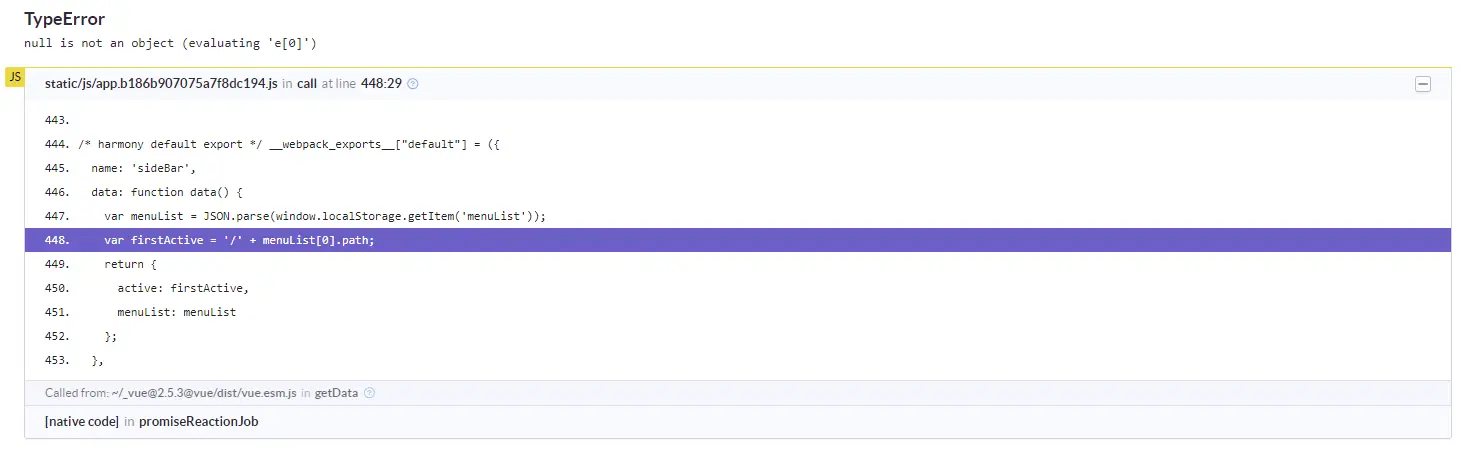The width and height of the screenshot is (1468, 449).
Task: Open the app.b186b907075a7f8dc194.js file path
Action: pos(161,84)
